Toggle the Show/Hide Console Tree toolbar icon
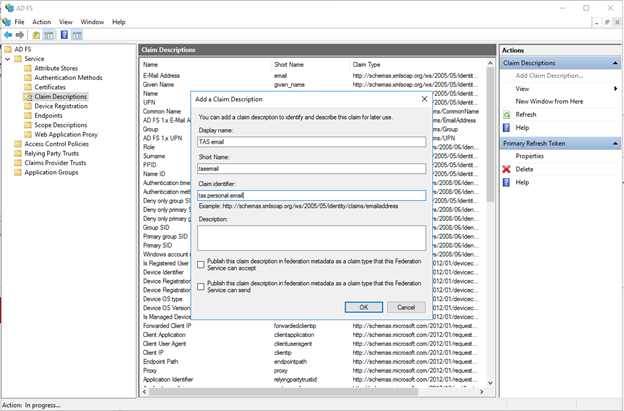Image resolution: width=624 pixels, height=411 pixels. 49,35
